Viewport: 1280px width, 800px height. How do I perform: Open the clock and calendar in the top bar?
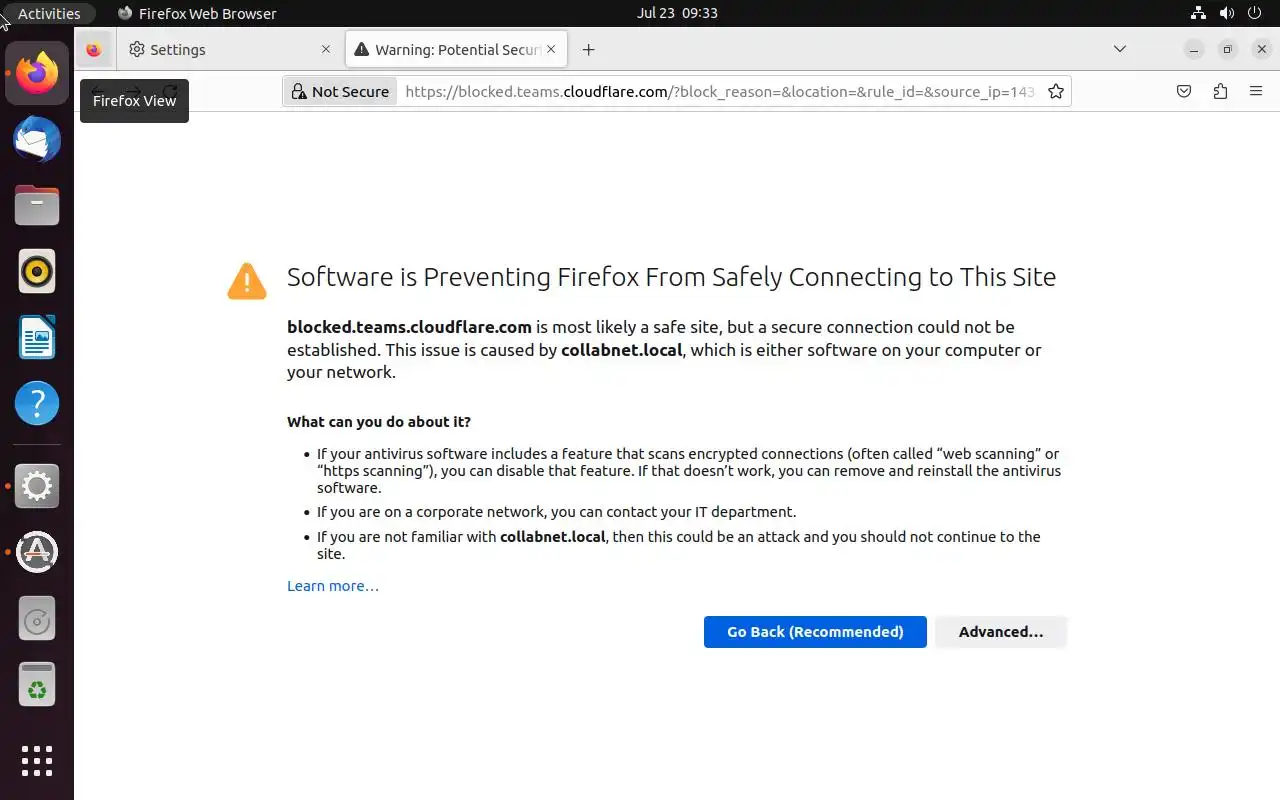[677, 13]
